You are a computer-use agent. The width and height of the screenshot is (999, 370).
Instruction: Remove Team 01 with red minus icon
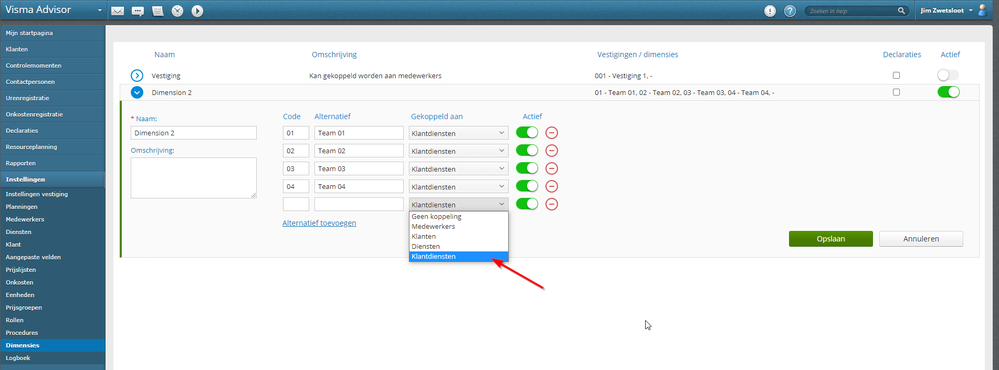[x=552, y=132]
